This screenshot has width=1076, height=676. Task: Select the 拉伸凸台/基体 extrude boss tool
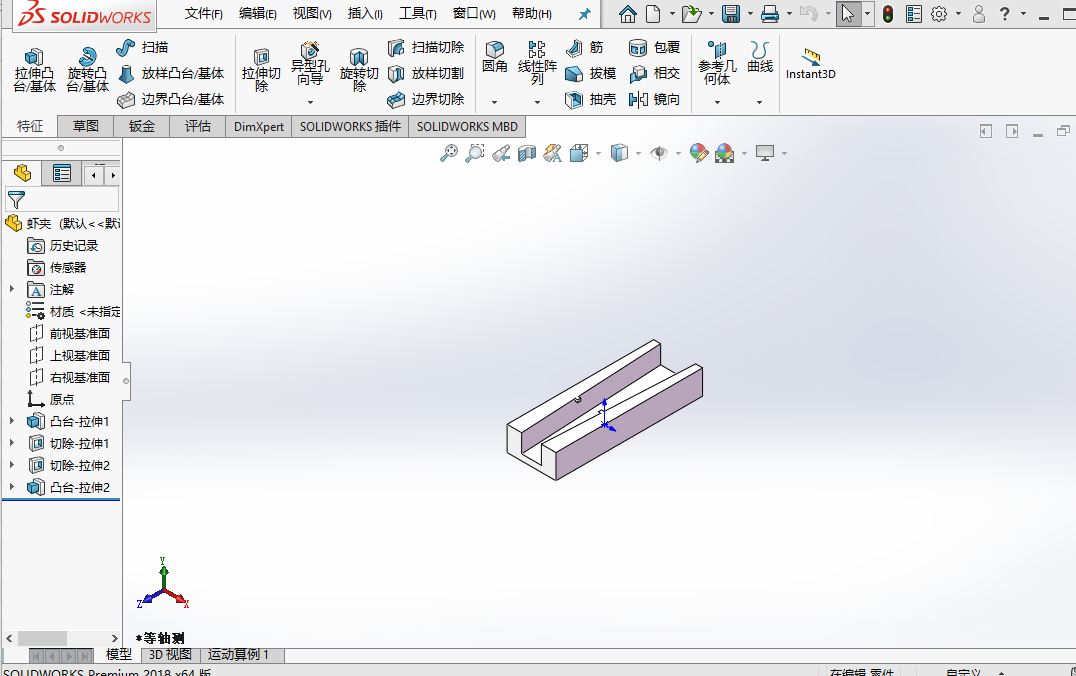coord(34,70)
